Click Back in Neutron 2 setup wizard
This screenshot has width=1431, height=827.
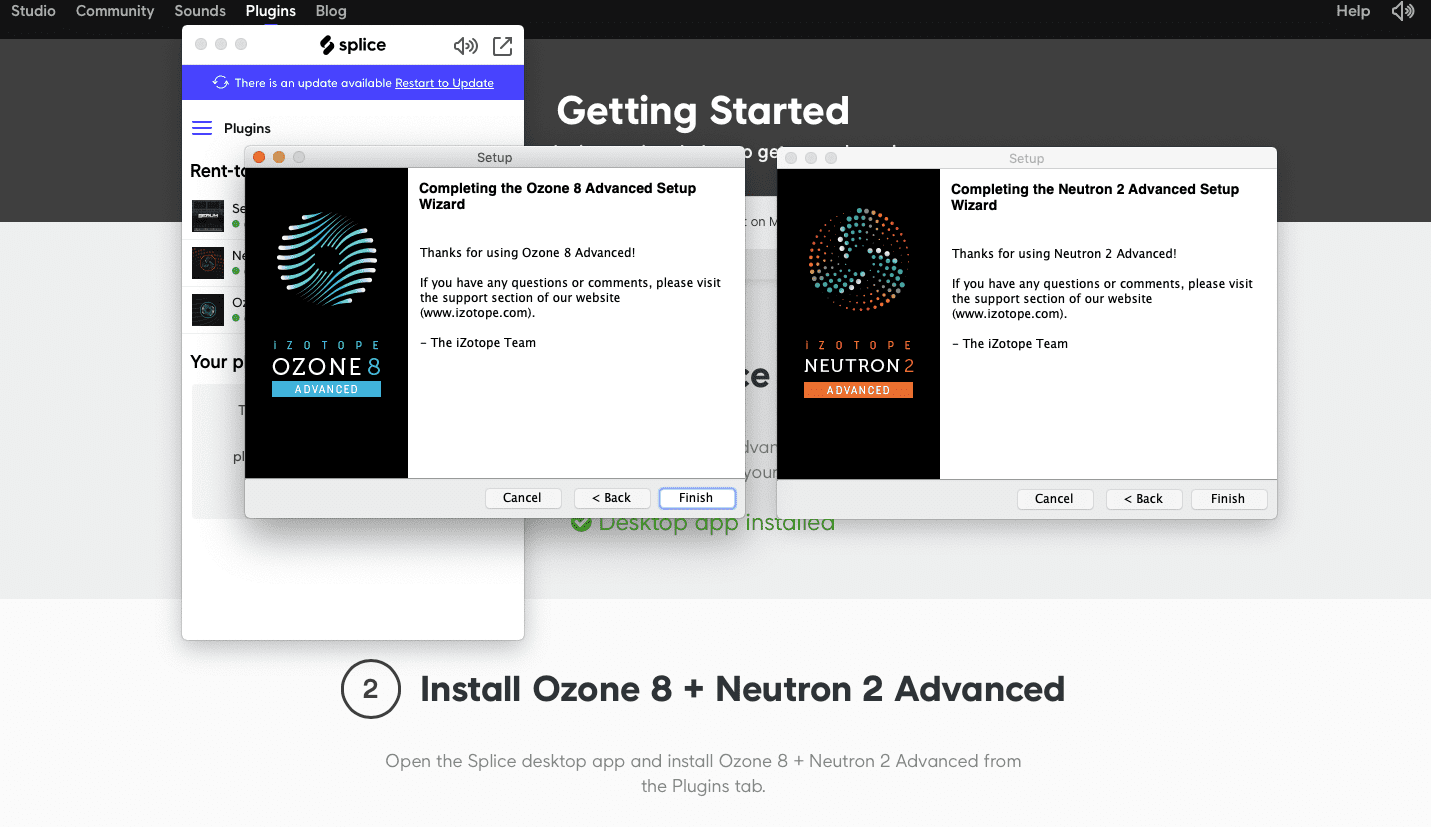(1143, 499)
